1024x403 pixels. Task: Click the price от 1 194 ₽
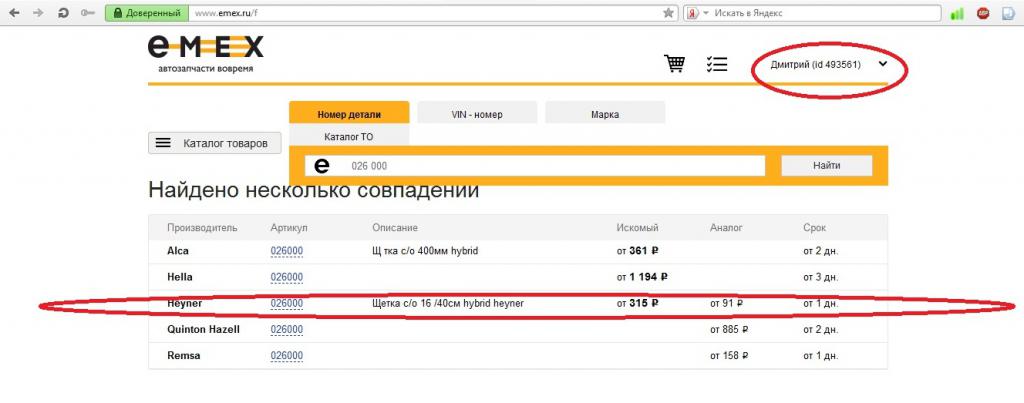(x=642, y=277)
